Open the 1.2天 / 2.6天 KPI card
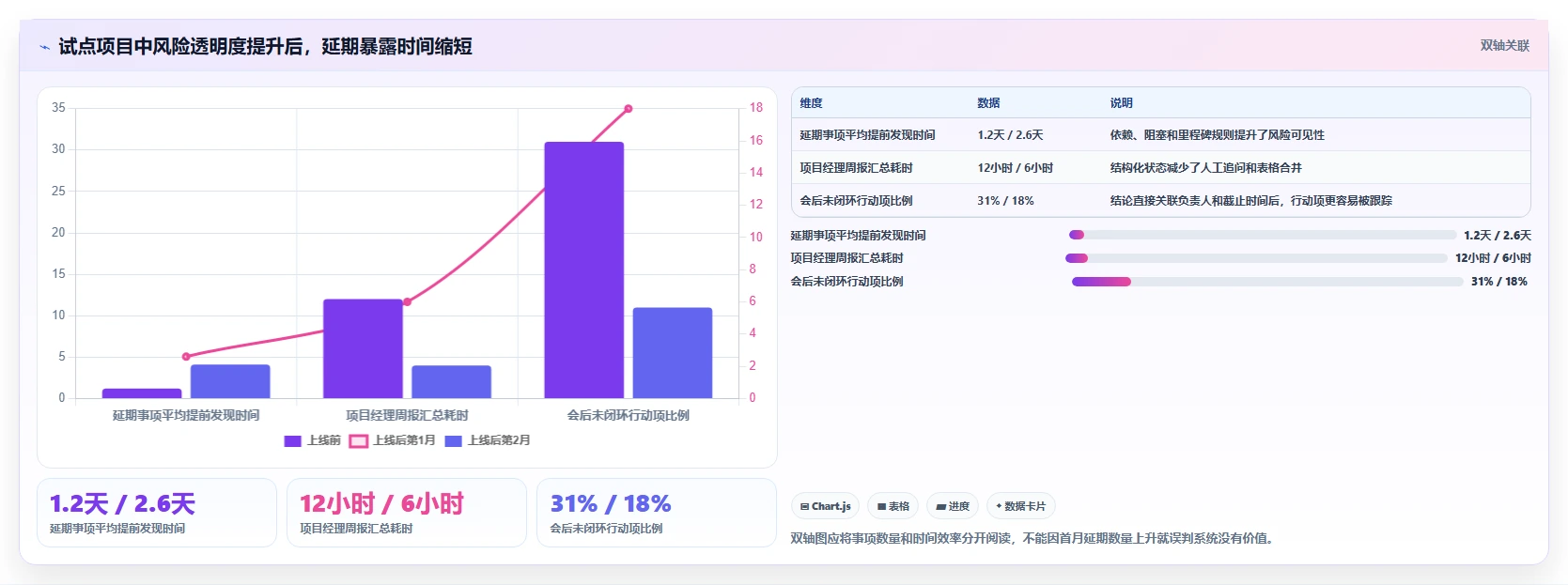This screenshot has height=585, width=1568. [x=157, y=513]
